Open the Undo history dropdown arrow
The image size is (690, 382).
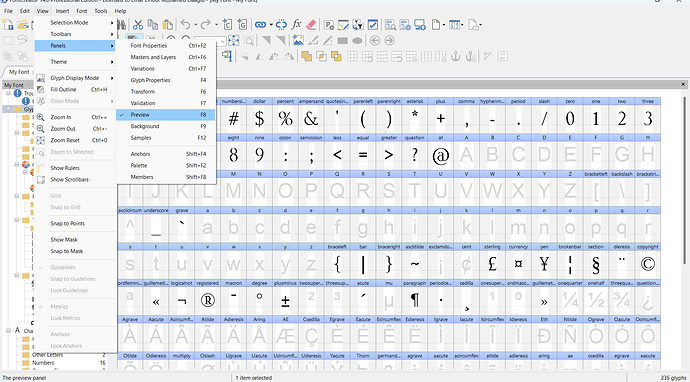(x=195, y=25)
